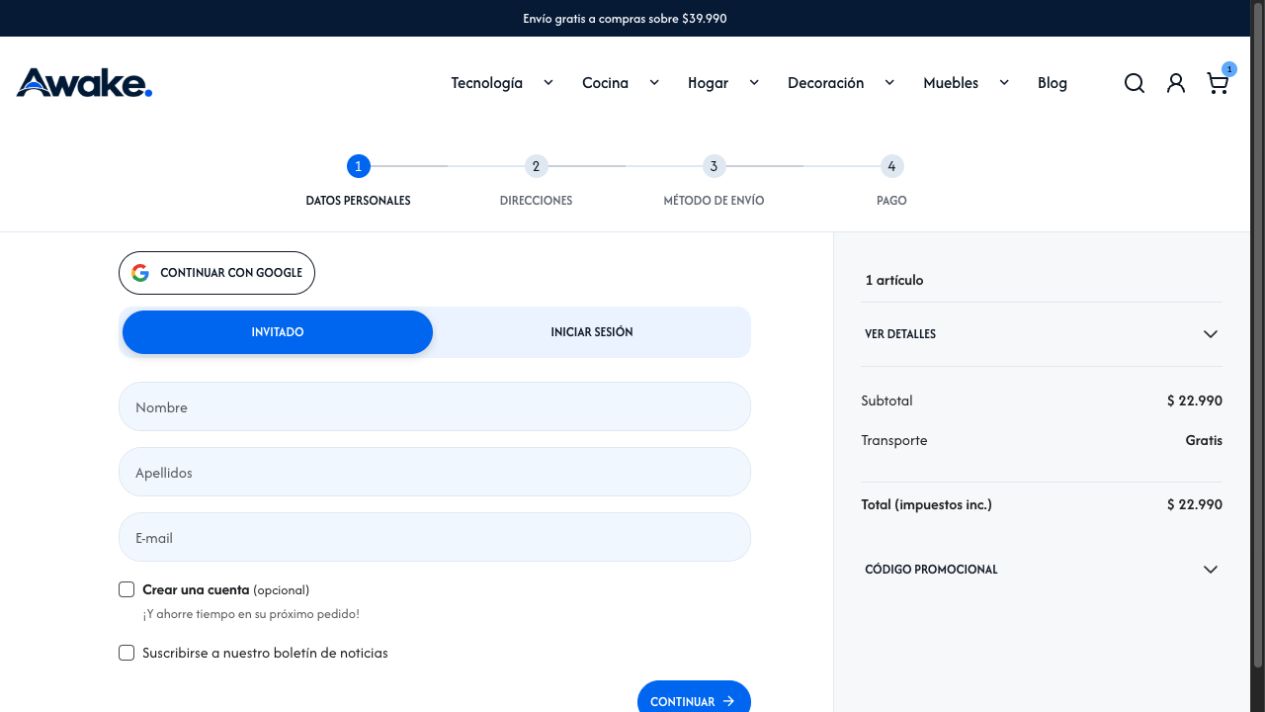The width and height of the screenshot is (1265, 712).
Task: Enable newsletter subscription checkbox
Action: pos(126,653)
